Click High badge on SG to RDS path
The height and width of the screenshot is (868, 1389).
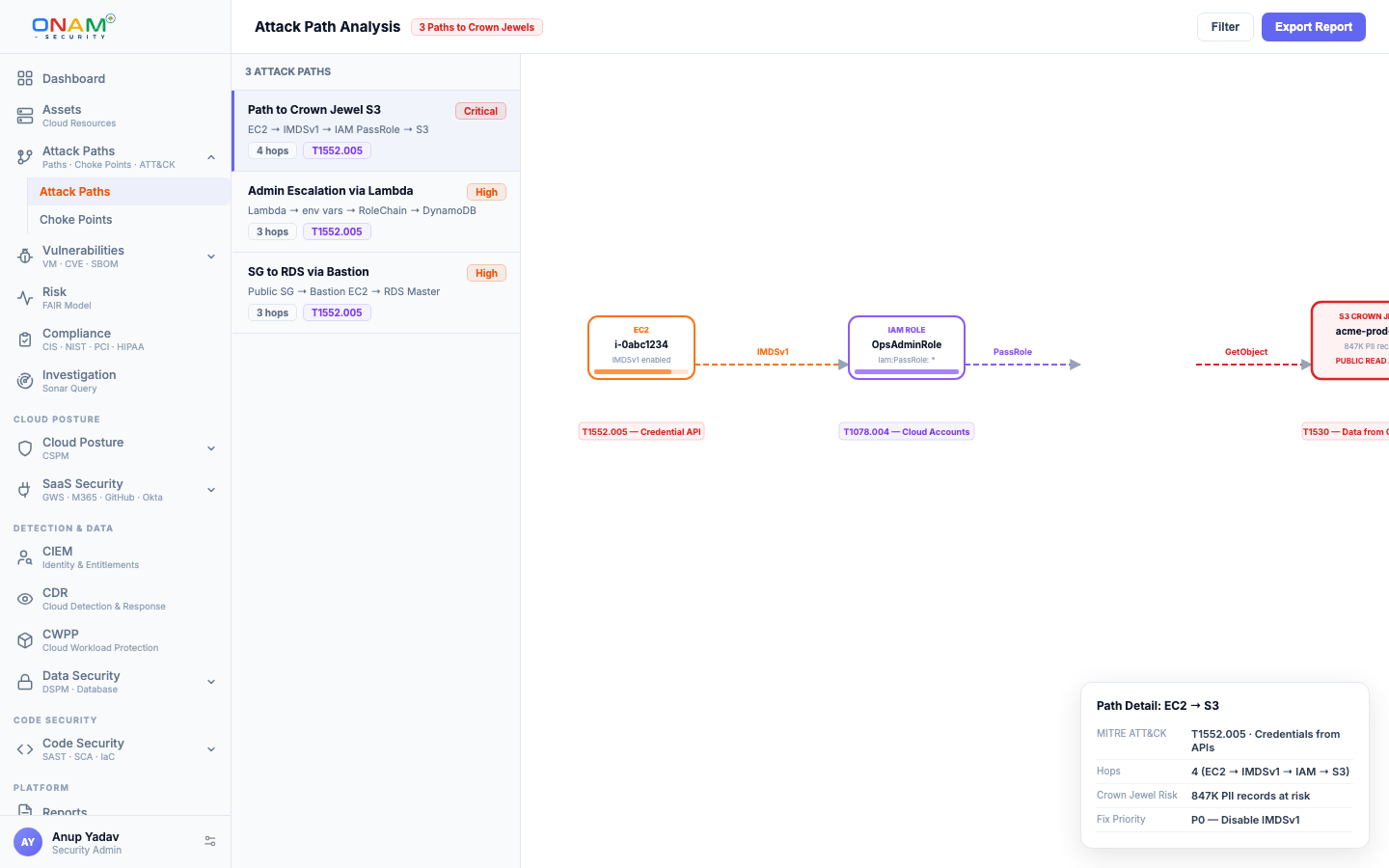click(x=486, y=273)
